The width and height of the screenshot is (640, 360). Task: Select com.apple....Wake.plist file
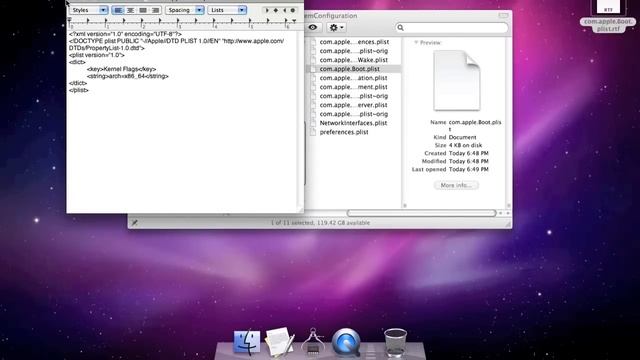(354, 60)
